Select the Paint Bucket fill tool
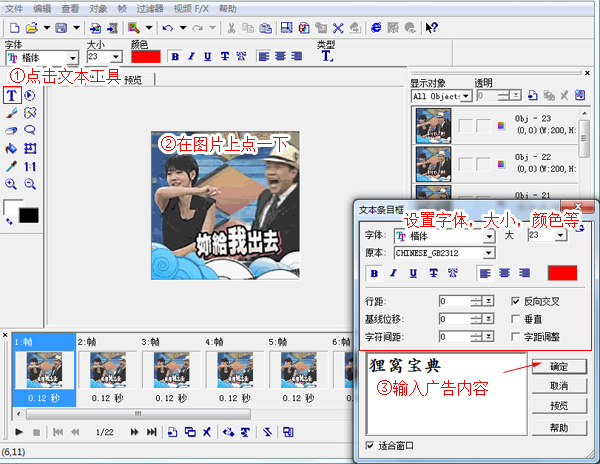 click(x=11, y=148)
